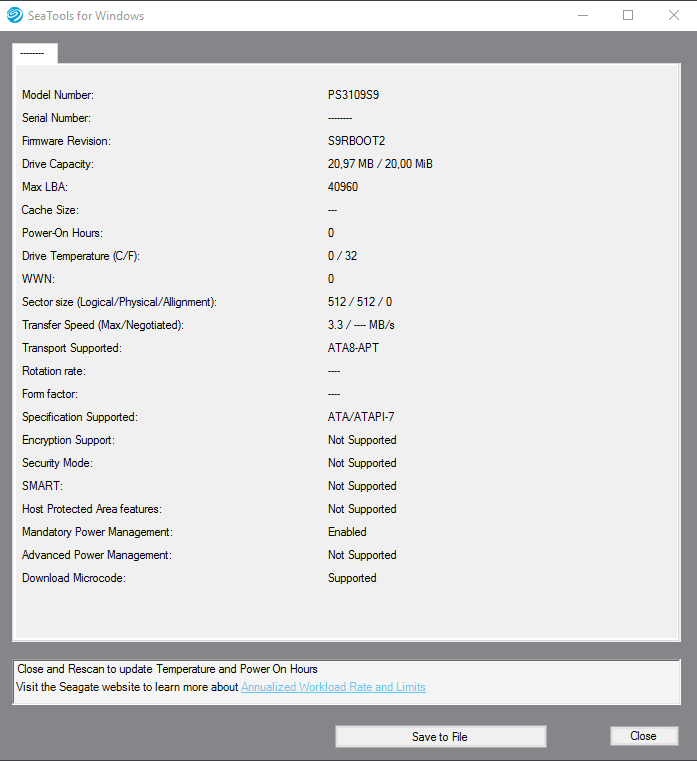Click the Advanced Power Management label
Viewport: 697px width, 761px height.
pyautogui.click(x=97, y=555)
